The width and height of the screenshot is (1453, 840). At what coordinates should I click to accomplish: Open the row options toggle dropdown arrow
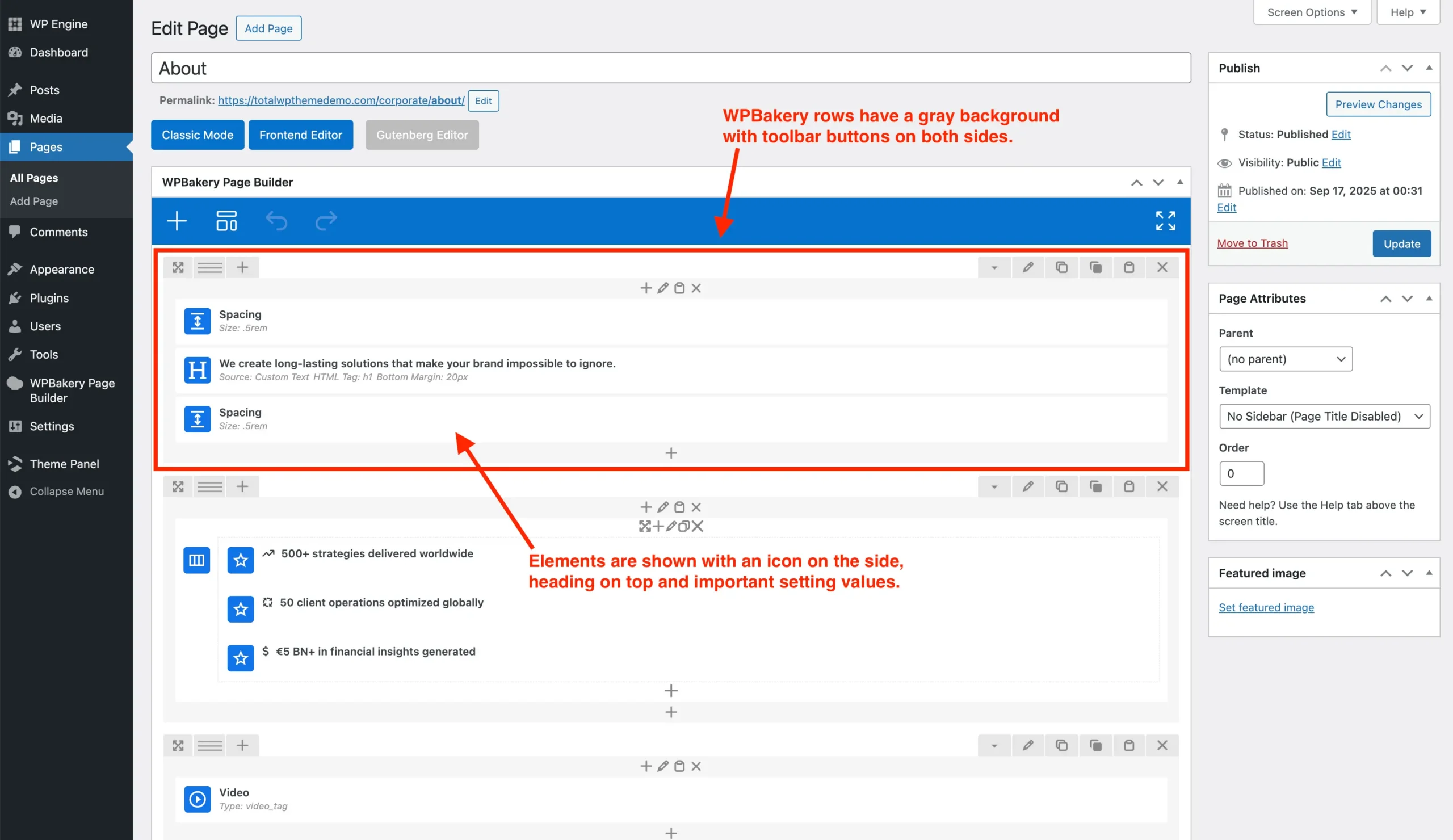[994, 267]
